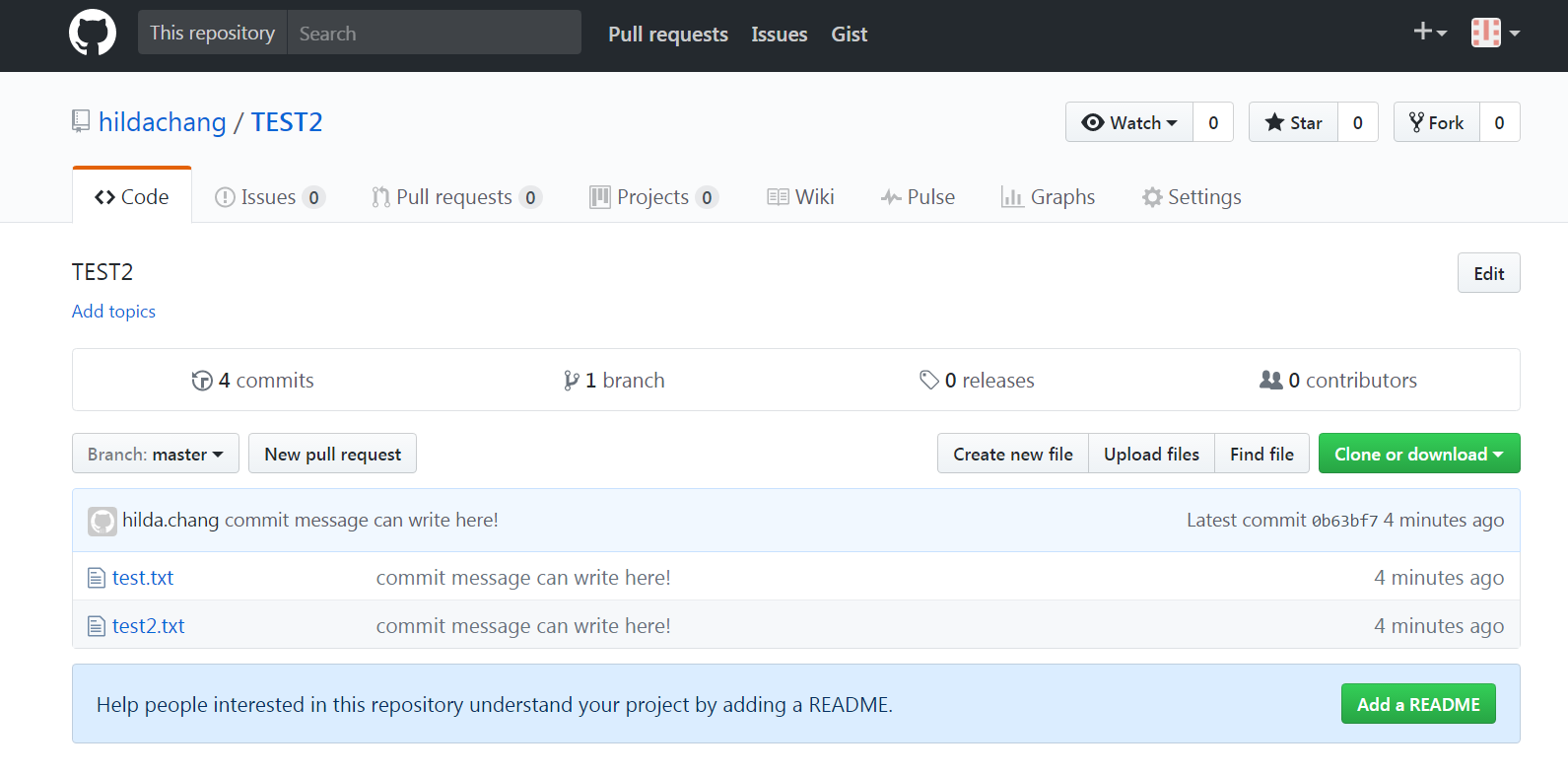Image resolution: width=1568 pixels, height=776 pixels.
Task: Switch to the Issues tab
Action: click(269, 197)
